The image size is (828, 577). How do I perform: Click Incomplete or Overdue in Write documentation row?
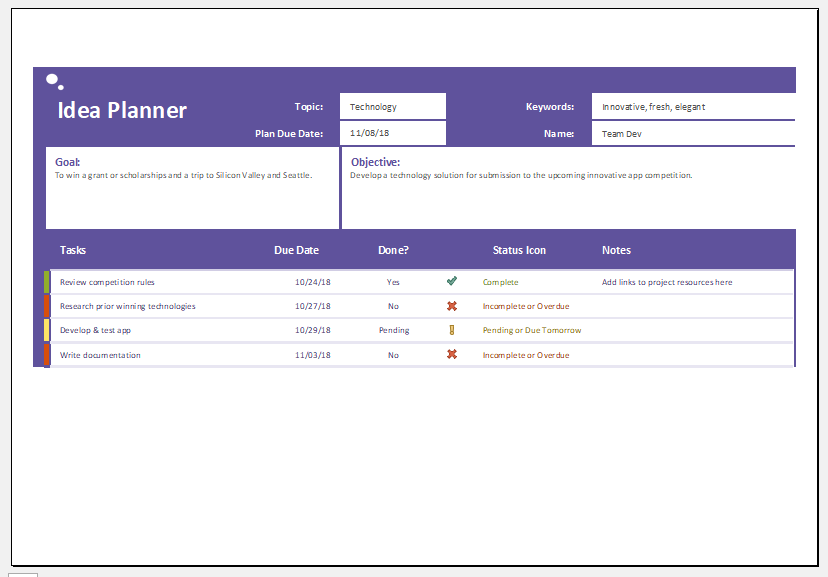click(x=526, y=355)
